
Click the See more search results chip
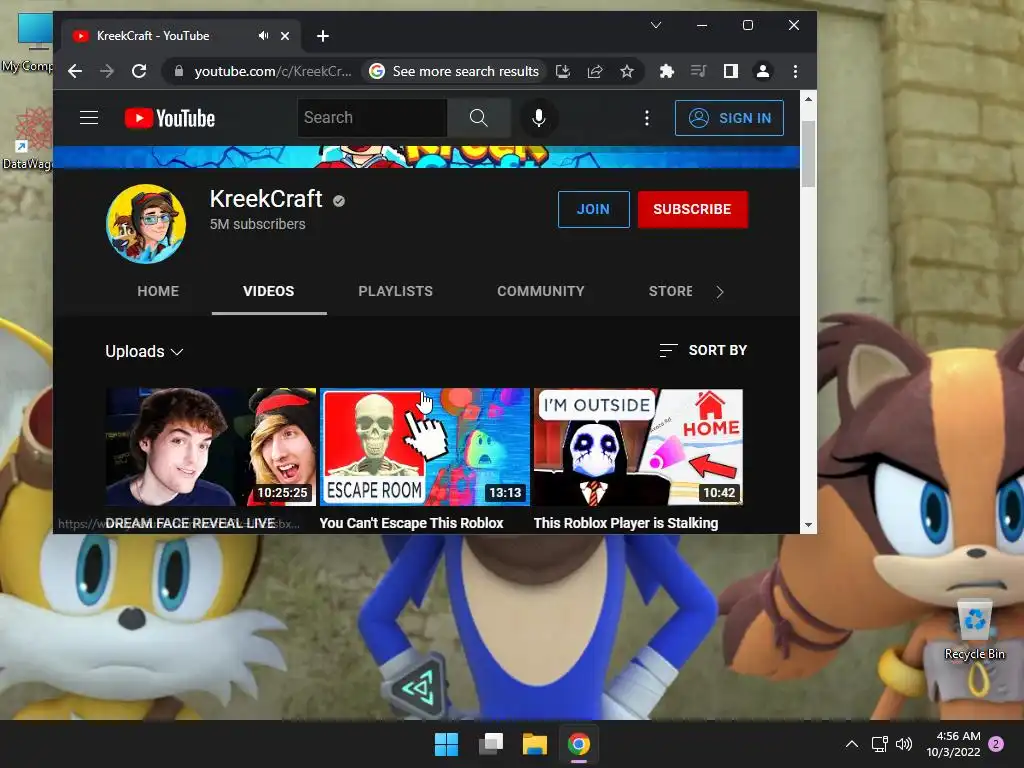[455, 71]
